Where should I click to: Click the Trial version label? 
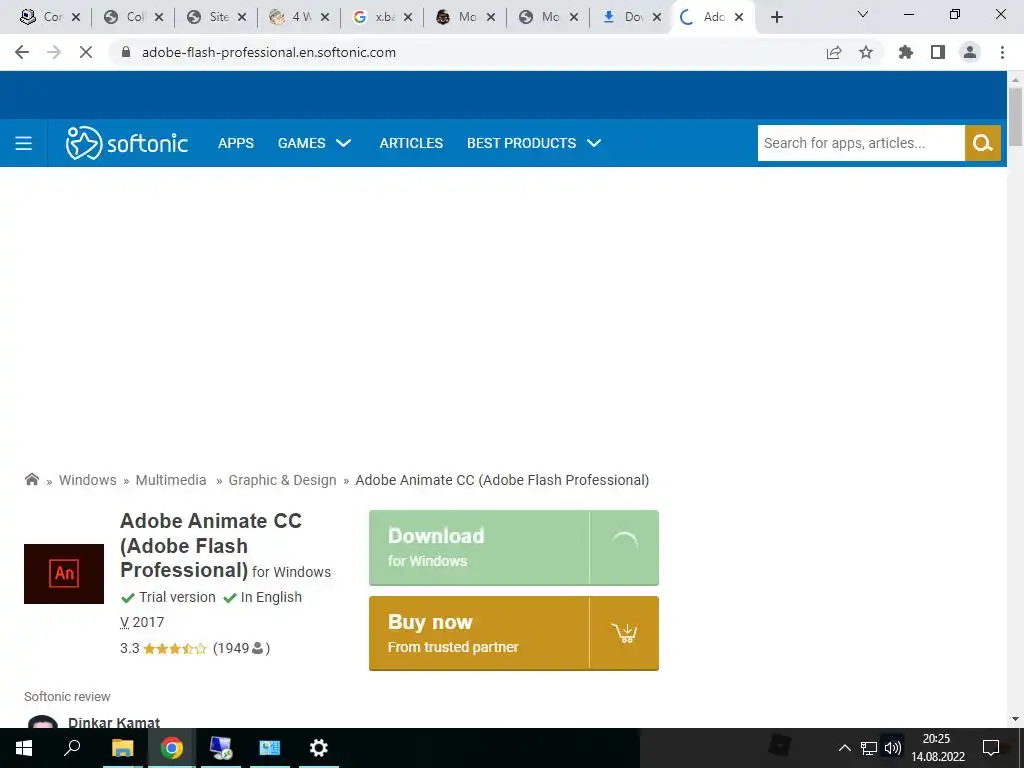click(177, 597)
